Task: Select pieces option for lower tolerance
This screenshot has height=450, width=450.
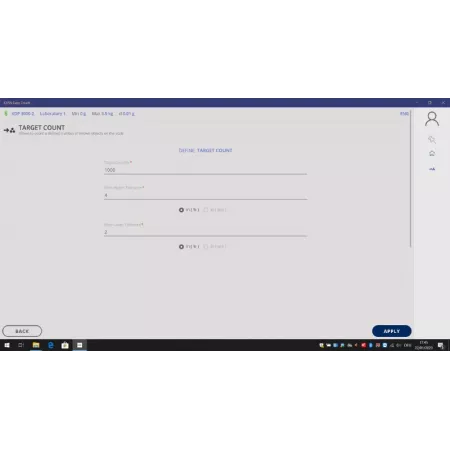Action: tap(206, 247)
